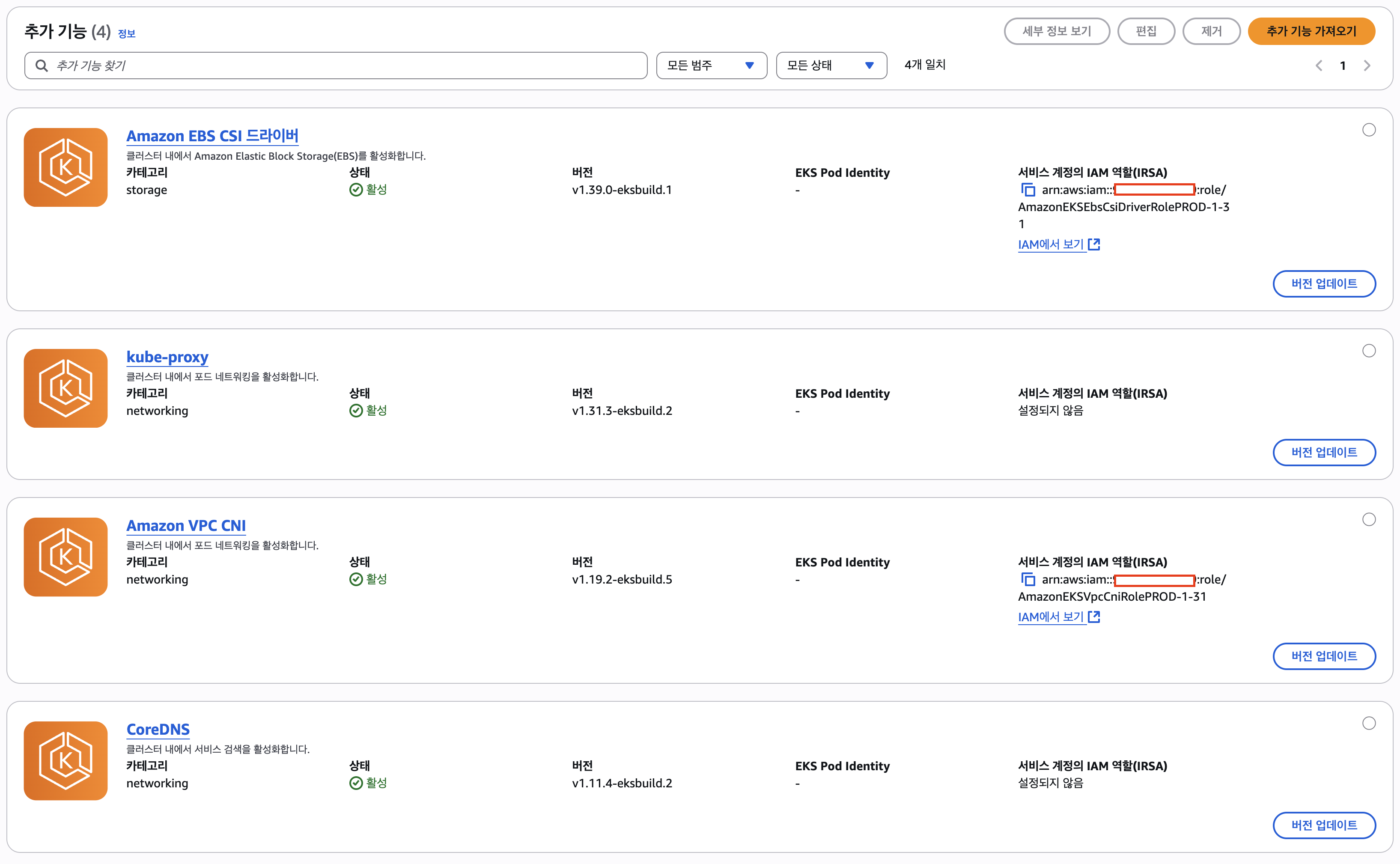Open the 모든 상태 status dropdown
Viewport: 1400px width, 864px height.
pyautogui.click(x=831, y=66)
